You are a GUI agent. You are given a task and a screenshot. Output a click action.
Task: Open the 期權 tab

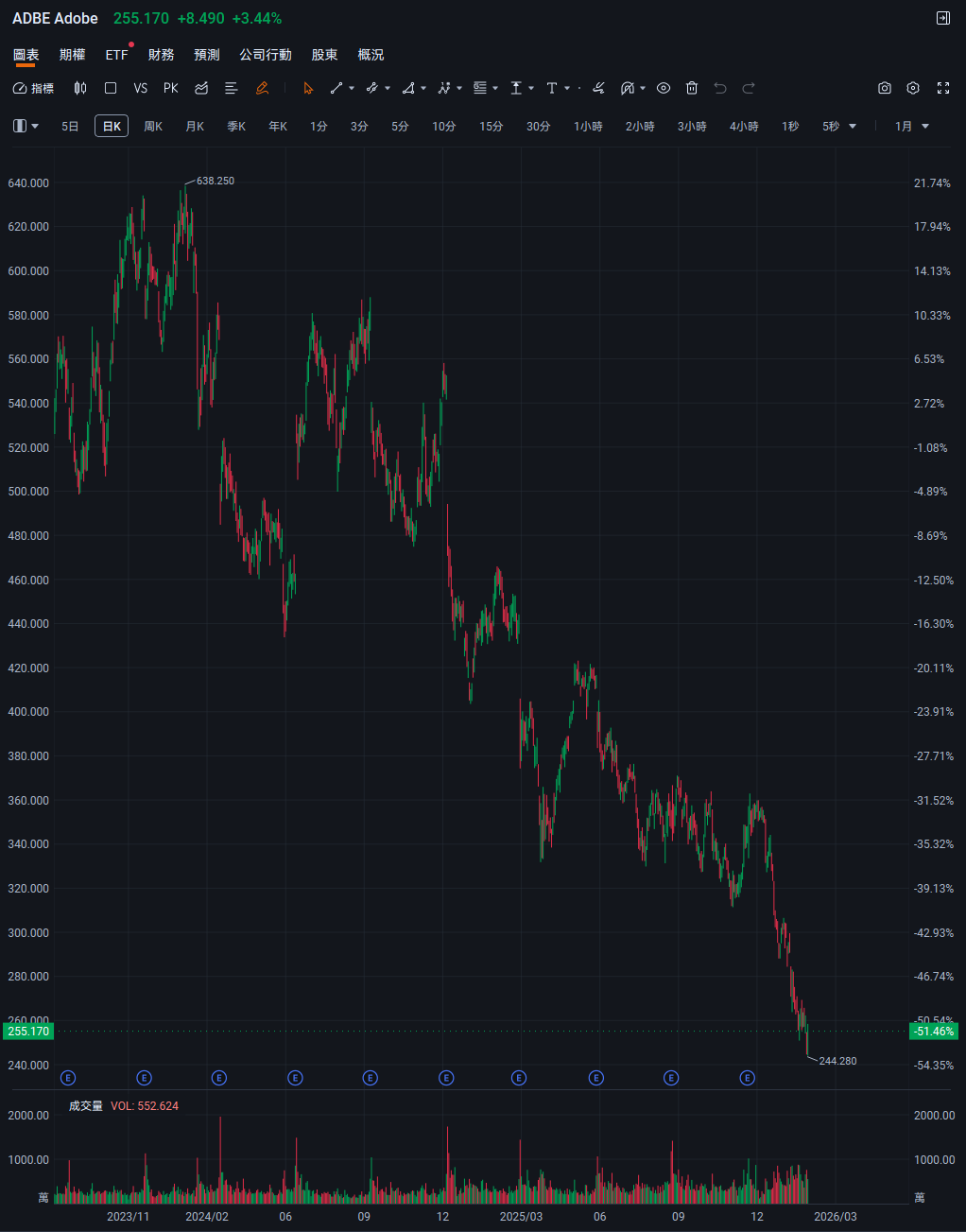point(72,55)
